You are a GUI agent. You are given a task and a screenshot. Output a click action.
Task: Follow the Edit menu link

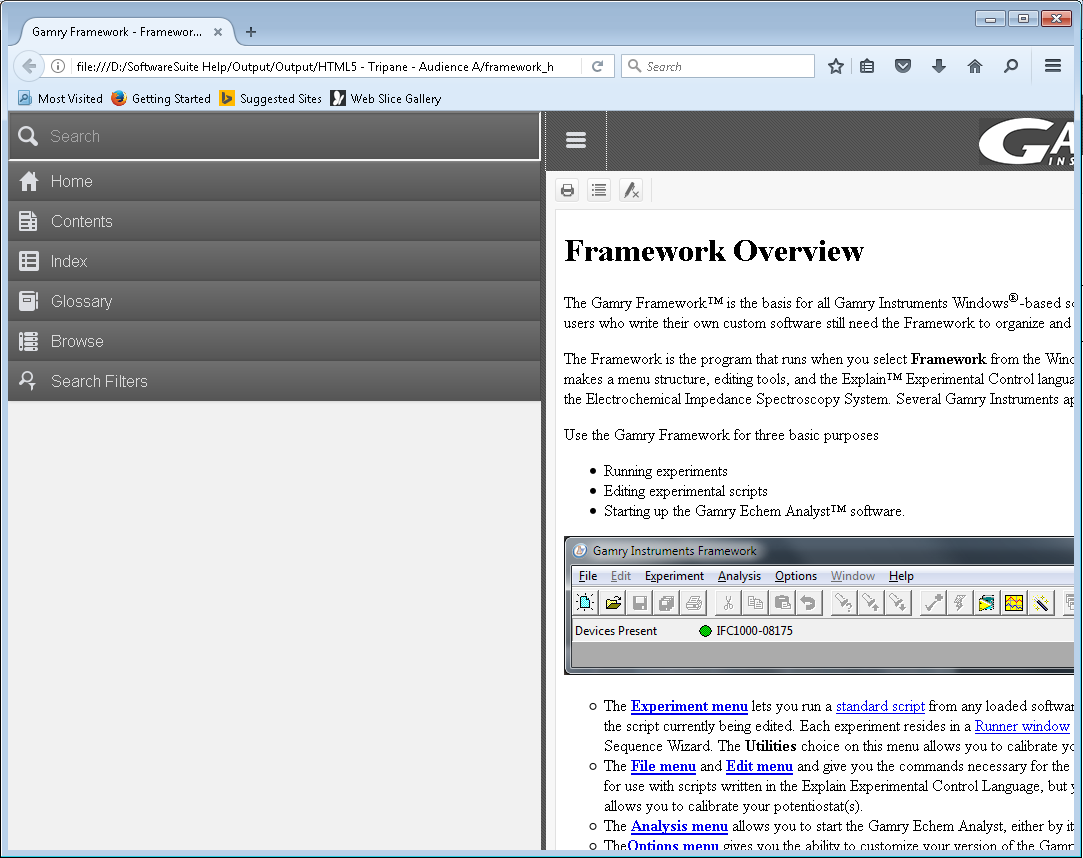tap(759, 766)
